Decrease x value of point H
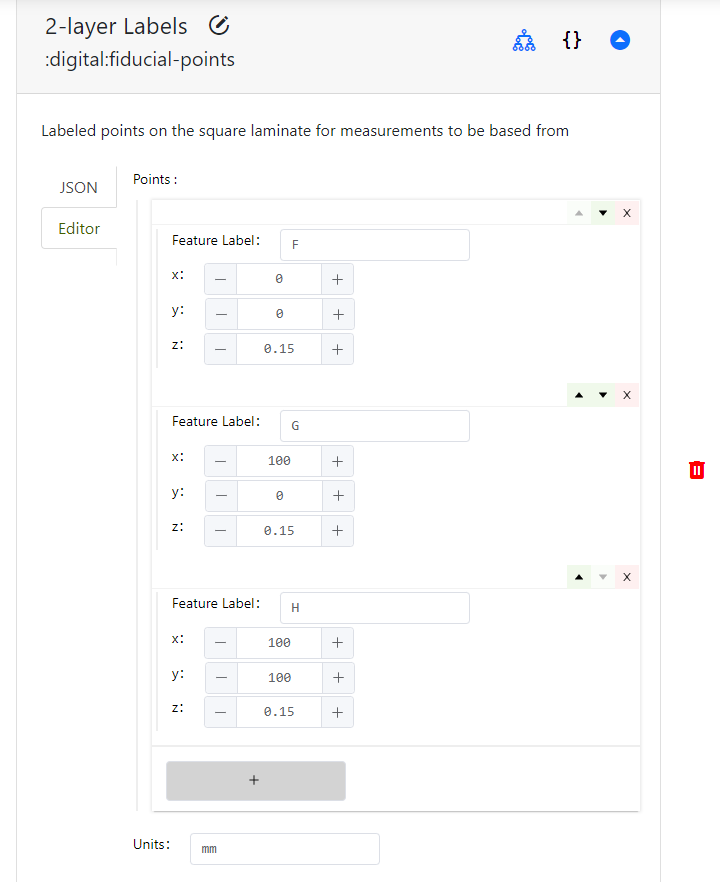Screen dimensions: 720x882 click(x=220, y=643)
